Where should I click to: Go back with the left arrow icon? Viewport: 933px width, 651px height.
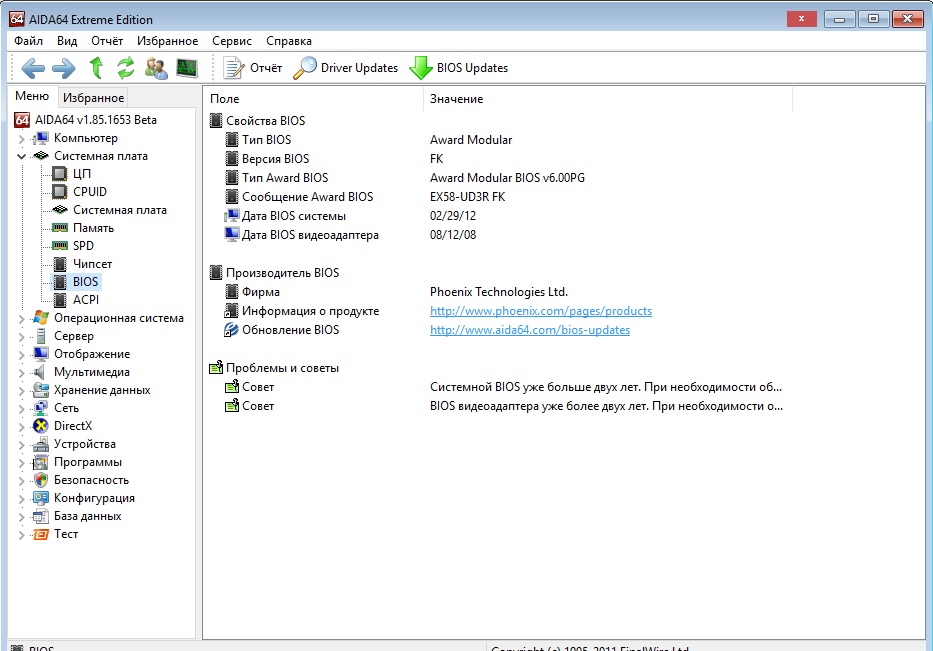pos(33,68)
